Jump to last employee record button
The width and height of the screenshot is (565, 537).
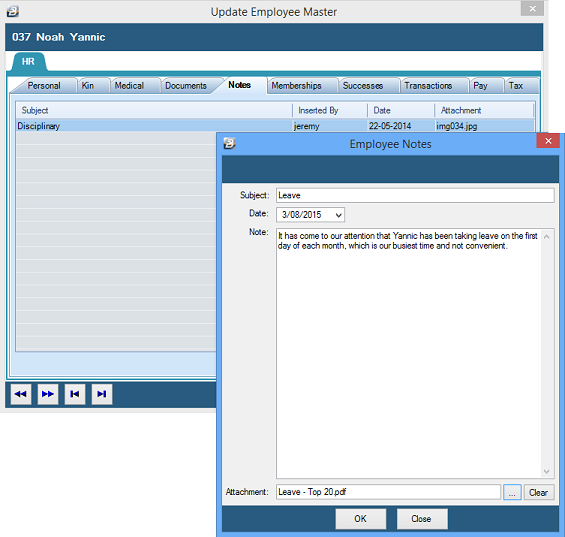point(102,394)
